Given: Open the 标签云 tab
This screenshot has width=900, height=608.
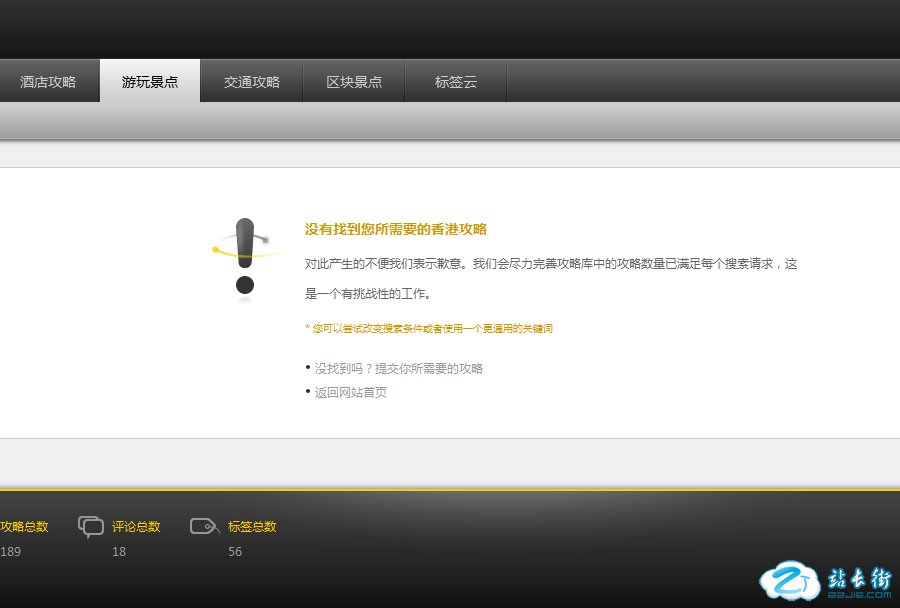Looking at the screenshot, I should click(x=456, y=82).
